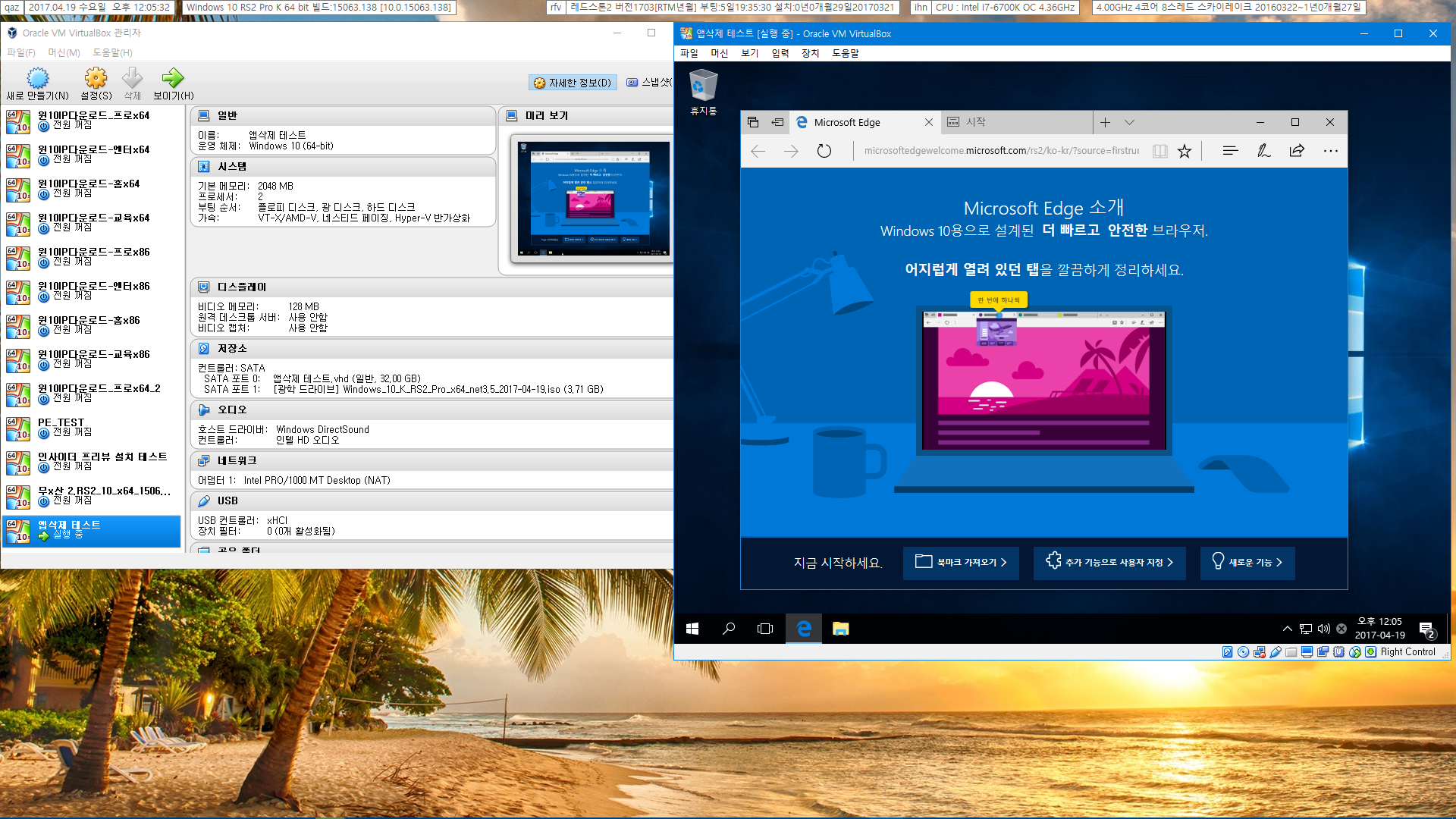Viewport: 1456px width, 819px height.
Task: Click the Delete (삭제) arrow toolbar icon
Action: (x=132, y=78)
